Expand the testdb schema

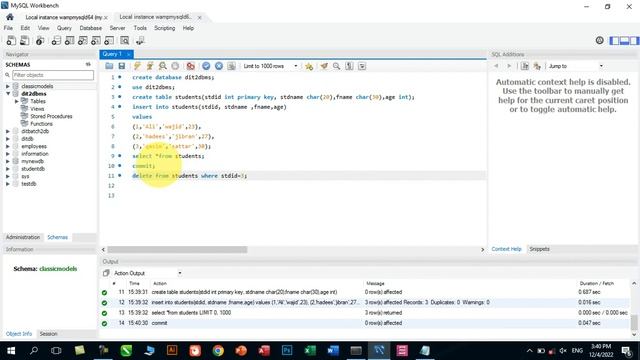coord(7,184)
